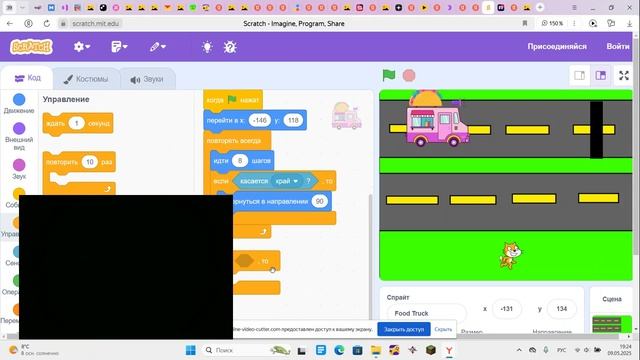Open the File menu dropdown
This screenshot has height=360, width=640.
click(x=119, y=47)
